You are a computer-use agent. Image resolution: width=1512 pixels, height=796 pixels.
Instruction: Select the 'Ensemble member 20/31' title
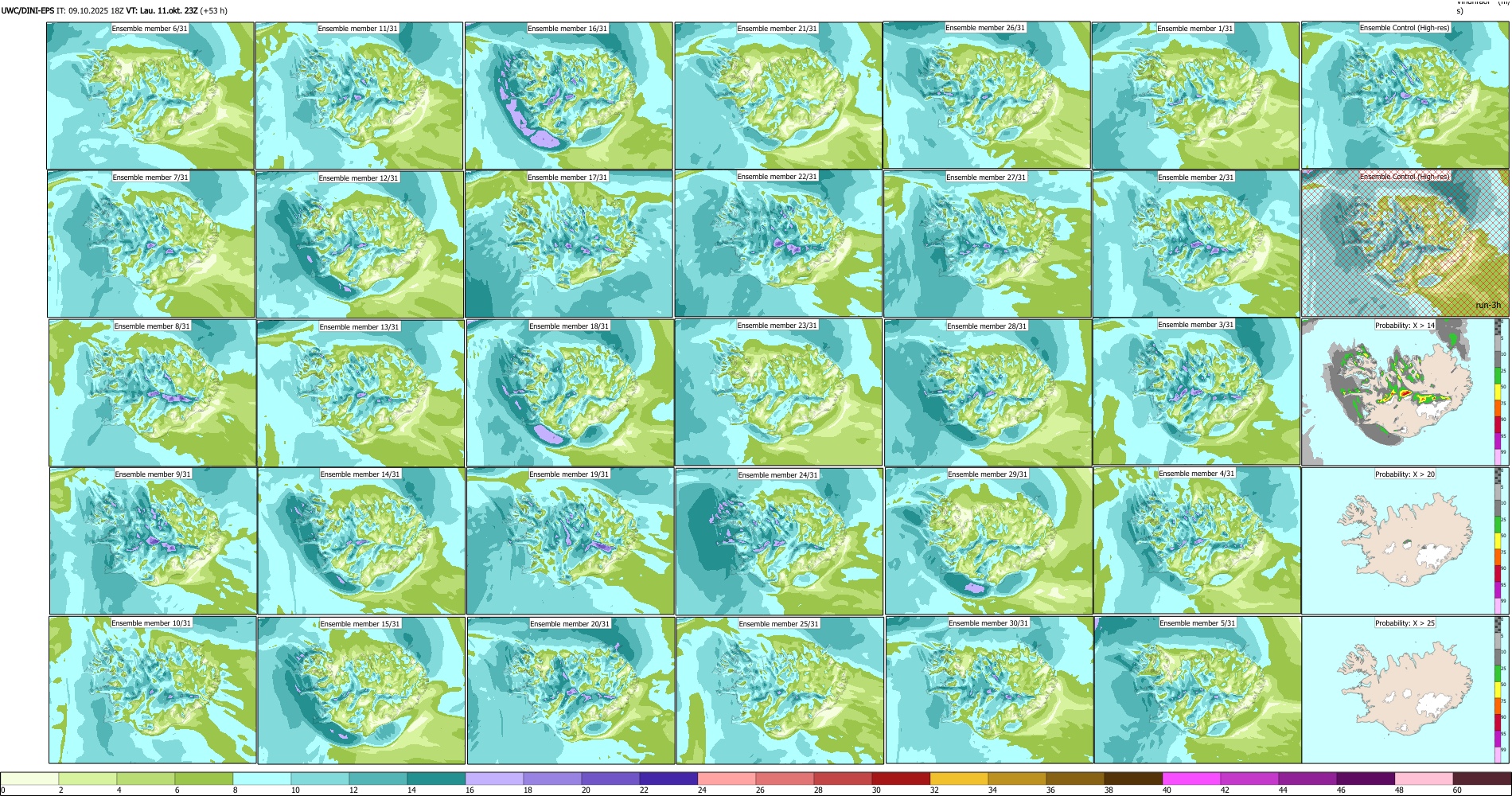pyautogui.click(x=570, y=624)
